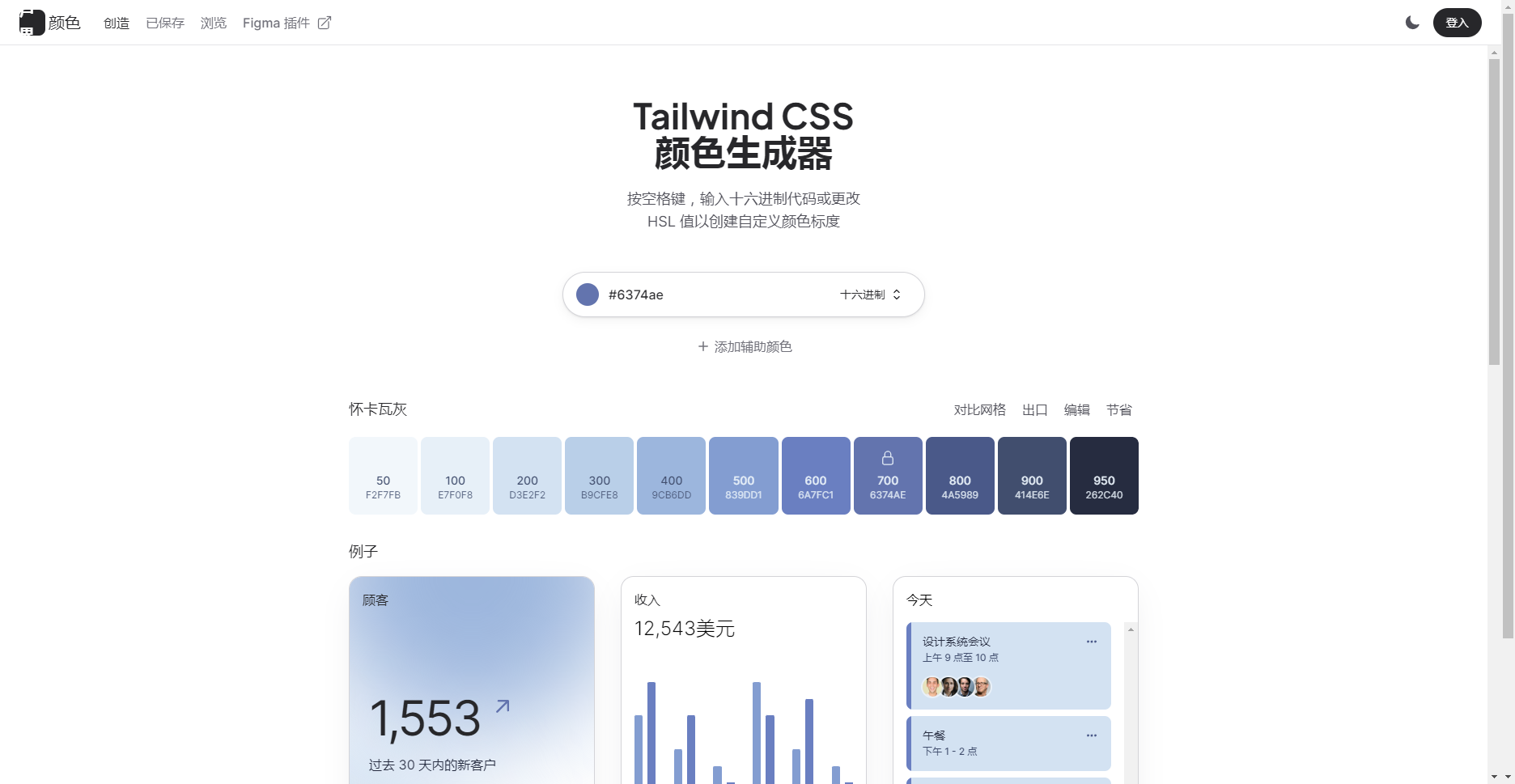
Task: Click the 编辑 edit button
Action: click(1076, 409)
